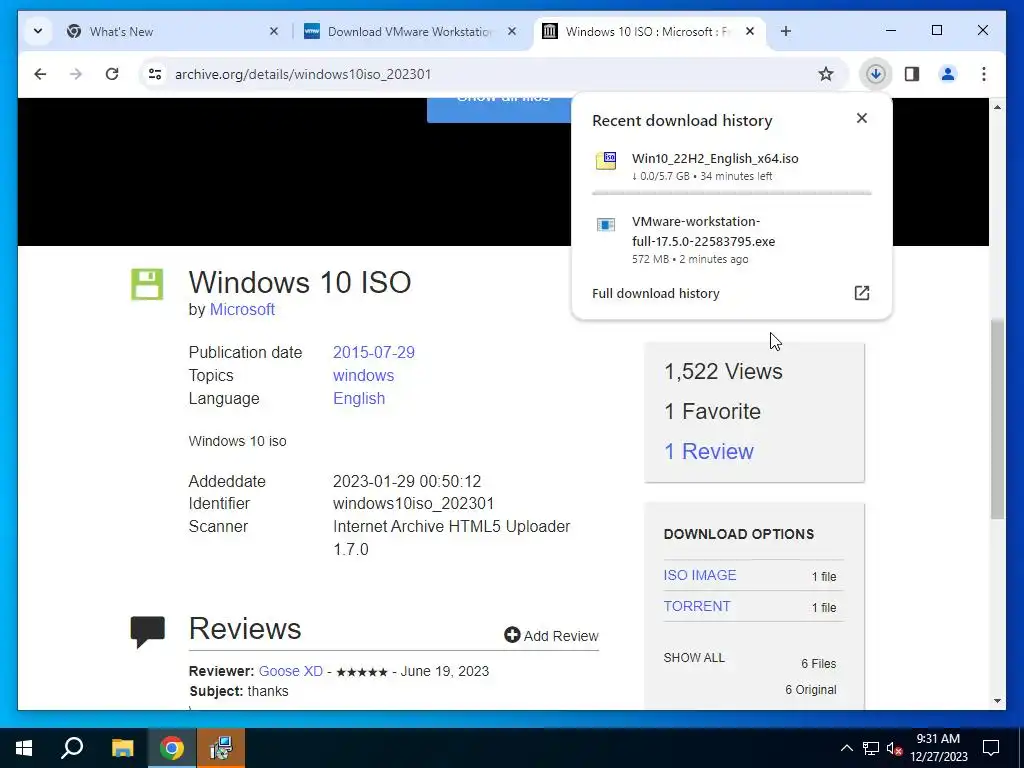Click the Show all files button
Screen dimensions: 1024x768
[502, 108]
